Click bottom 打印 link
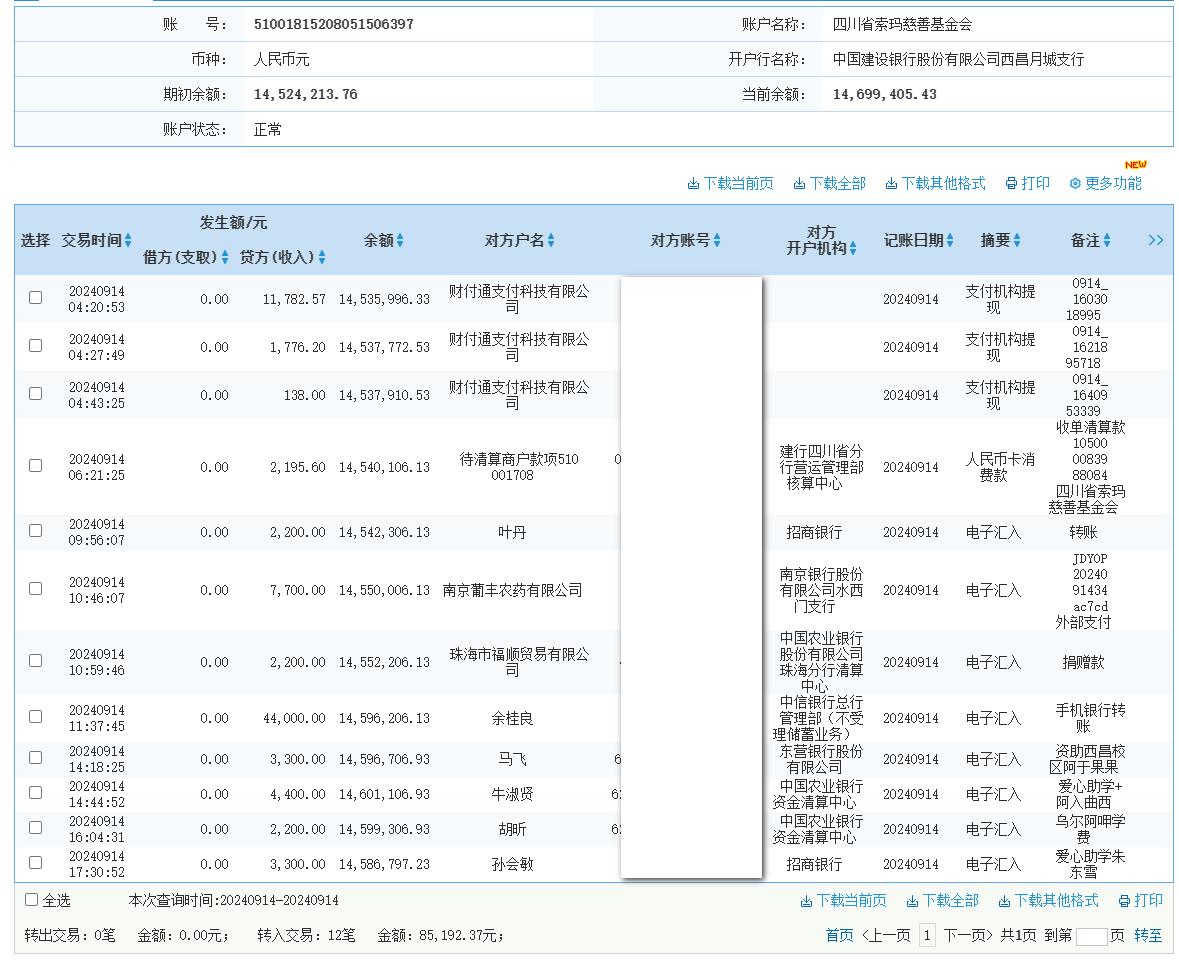Viewport: 1179px width, 961px height. coord(1149,901)
